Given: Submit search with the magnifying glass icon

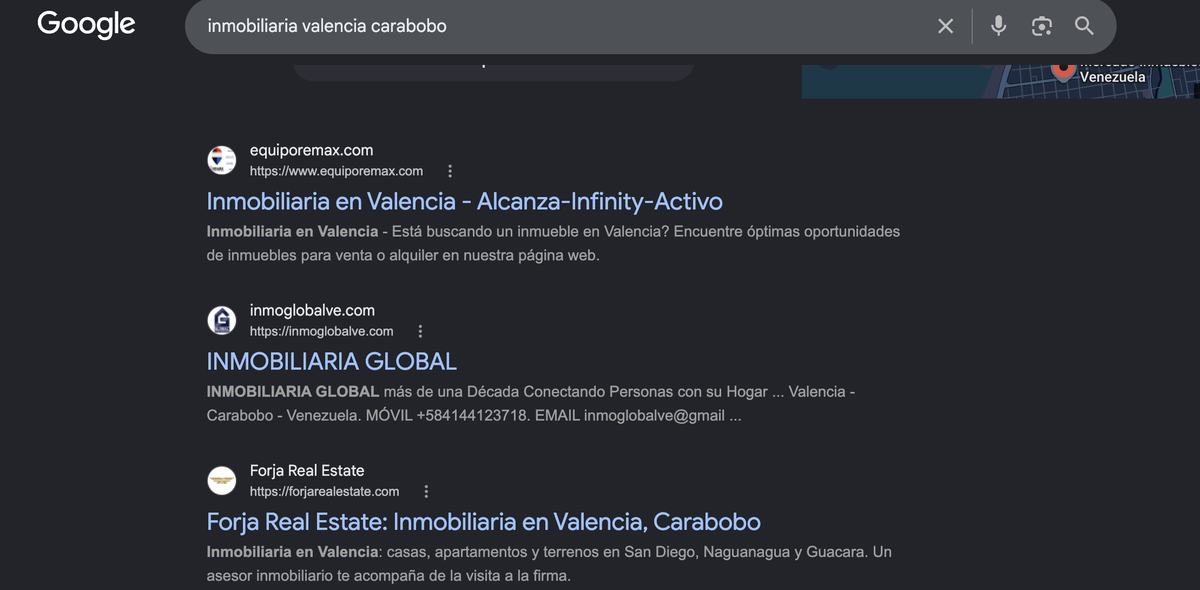Looking at the screenshot, I should [x=1084, y=26].
